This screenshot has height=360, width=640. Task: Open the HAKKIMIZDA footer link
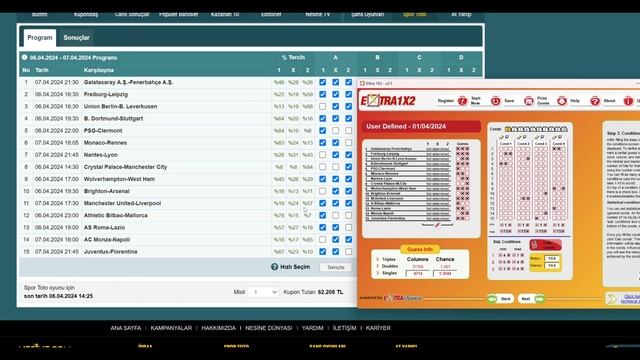218,328
